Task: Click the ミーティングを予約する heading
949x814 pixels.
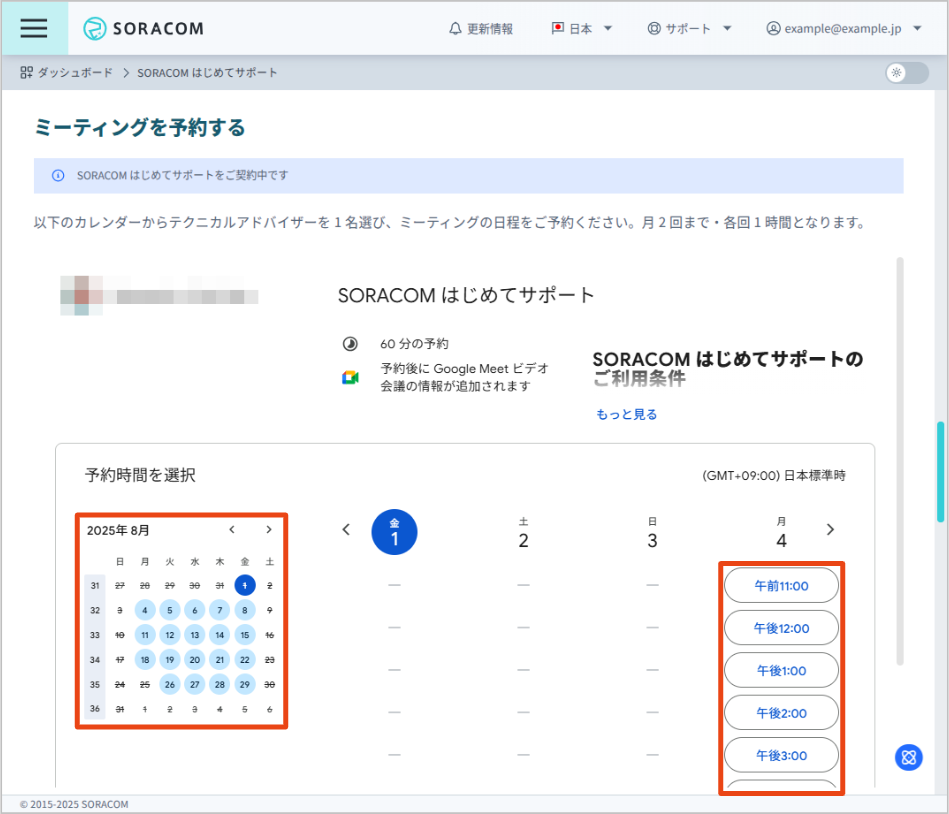Action: (140, 128)
